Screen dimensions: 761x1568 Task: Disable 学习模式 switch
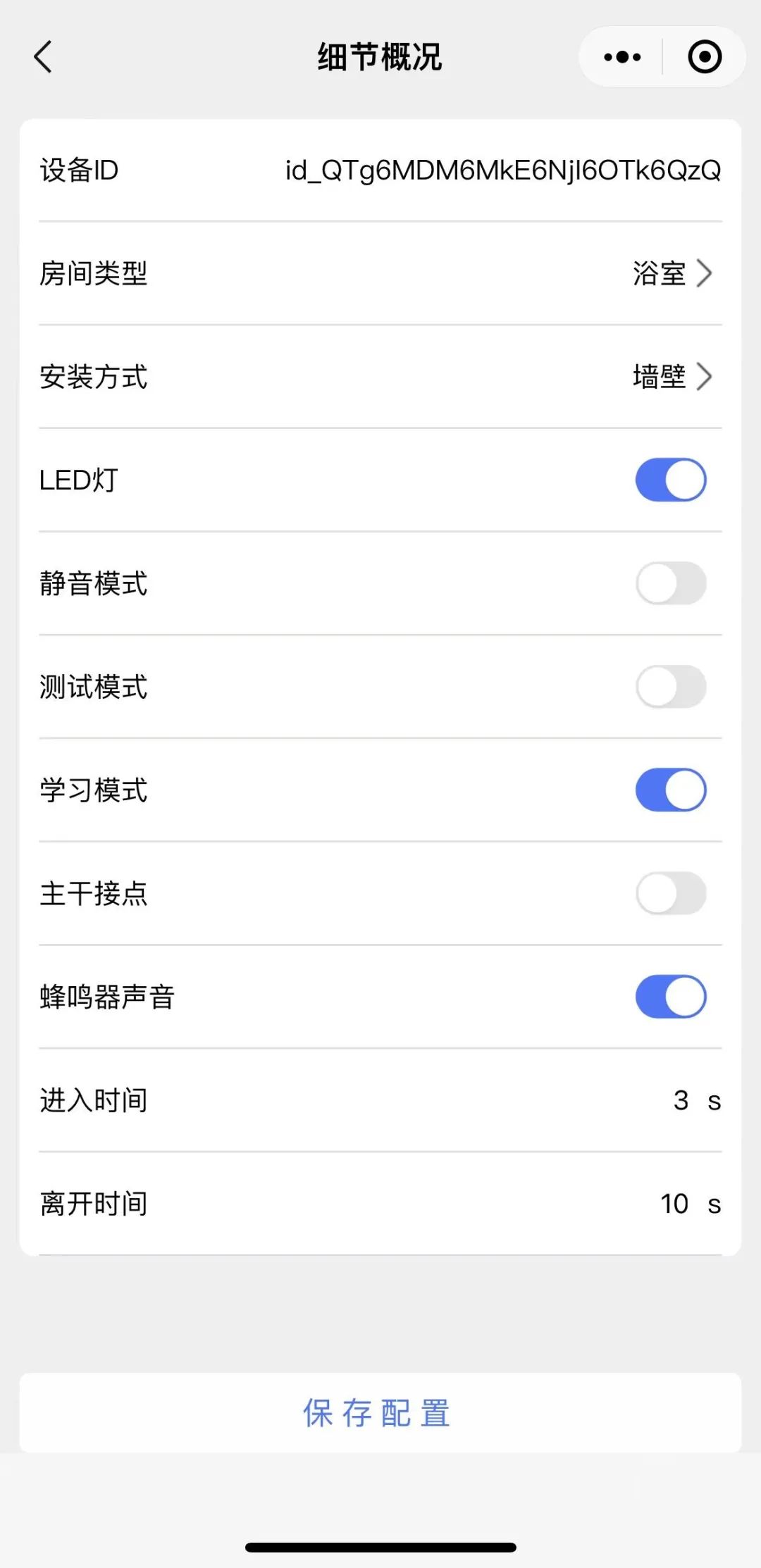coord(671,790)
